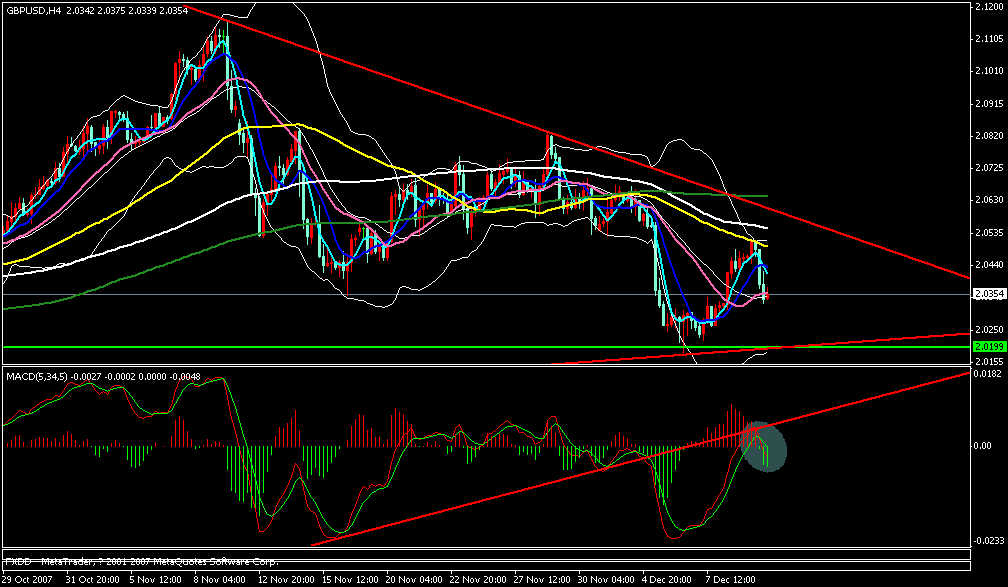Click the 30 Nov 04:00 time label
Viewport: 1008px width, 587px height.
pyautogui.click(x=604, y=579)
